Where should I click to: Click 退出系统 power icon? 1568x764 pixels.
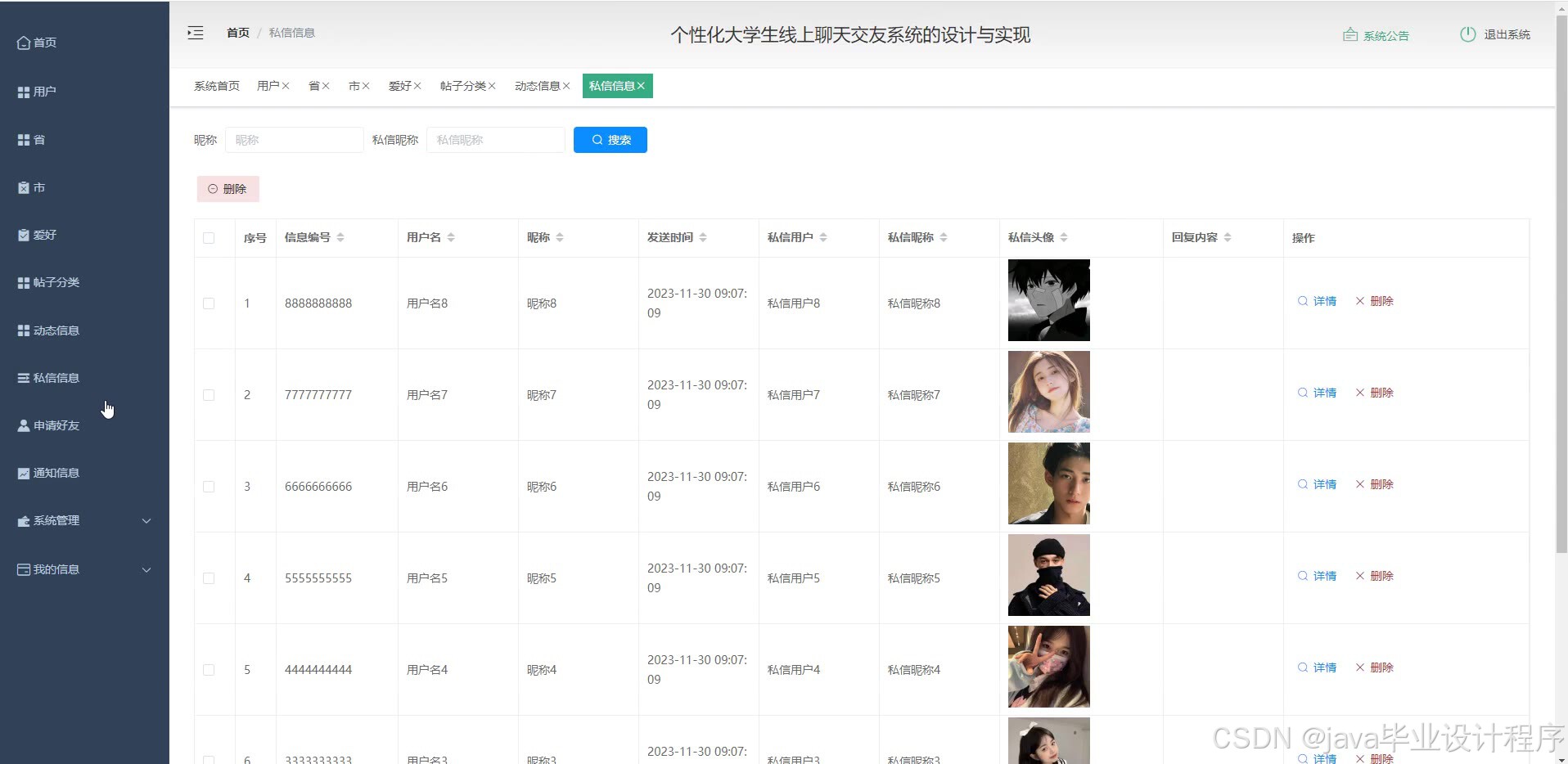[1468, 34]
